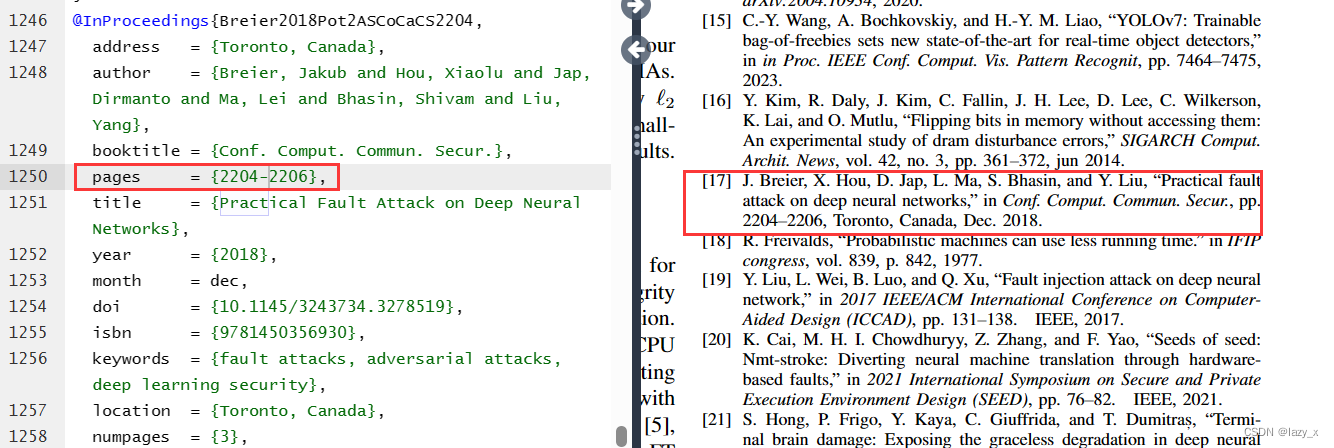1334x448 pixels.
Task: Click the address value {Toronto, Canada}
Action: (x=292, y=46)
